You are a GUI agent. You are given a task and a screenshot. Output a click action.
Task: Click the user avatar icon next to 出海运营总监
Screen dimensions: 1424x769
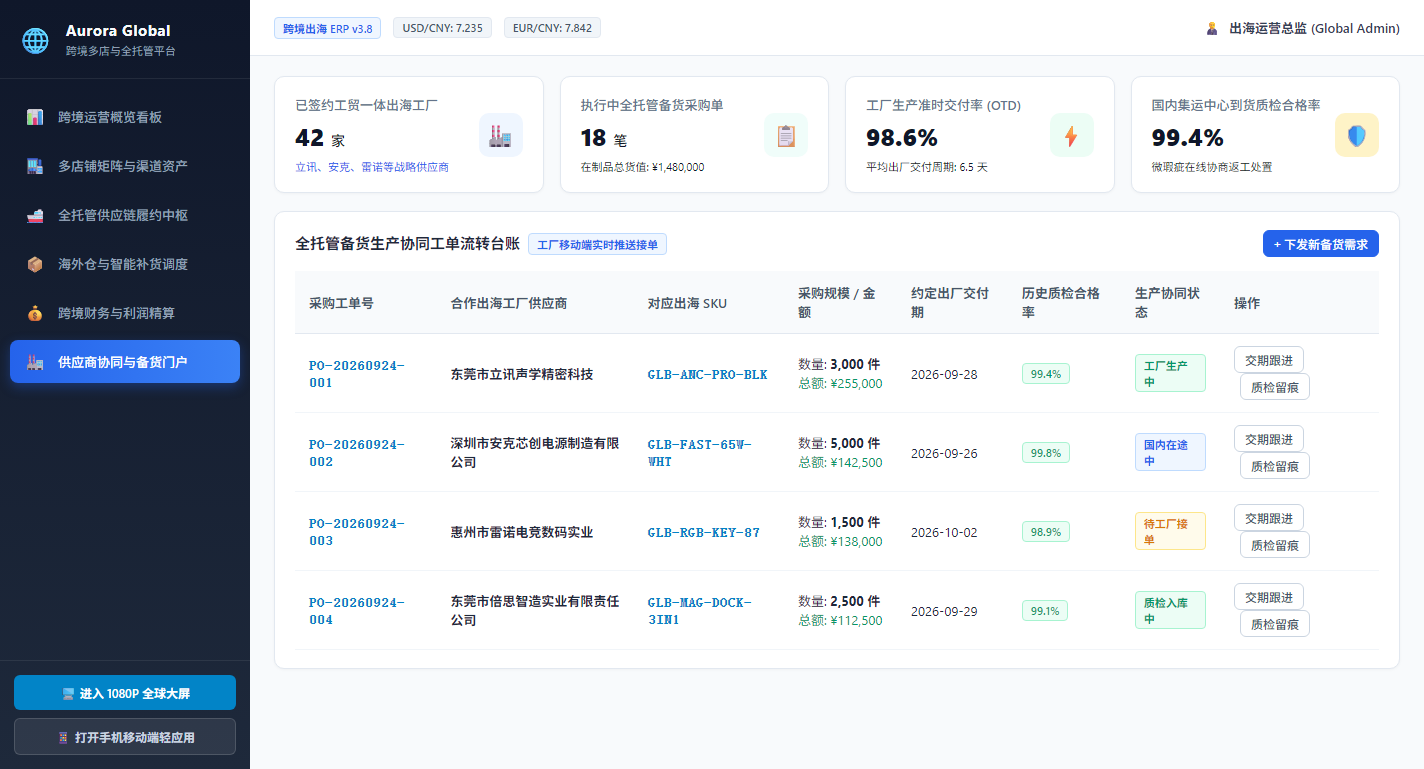1212,28
